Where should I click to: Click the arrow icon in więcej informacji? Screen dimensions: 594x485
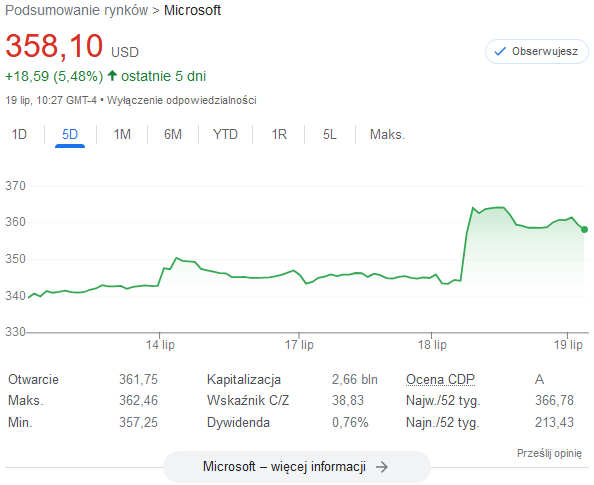tap(382, 467)
